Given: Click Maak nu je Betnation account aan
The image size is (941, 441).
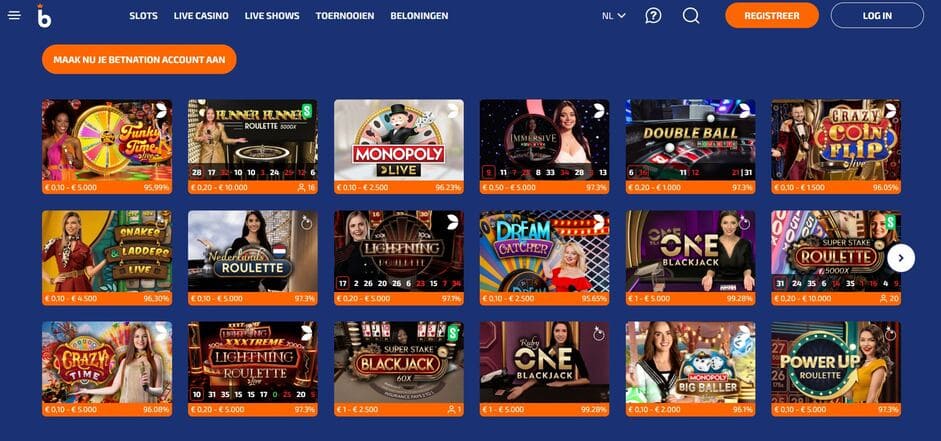Looking at the screenshot, I should (x=139, y=59).
